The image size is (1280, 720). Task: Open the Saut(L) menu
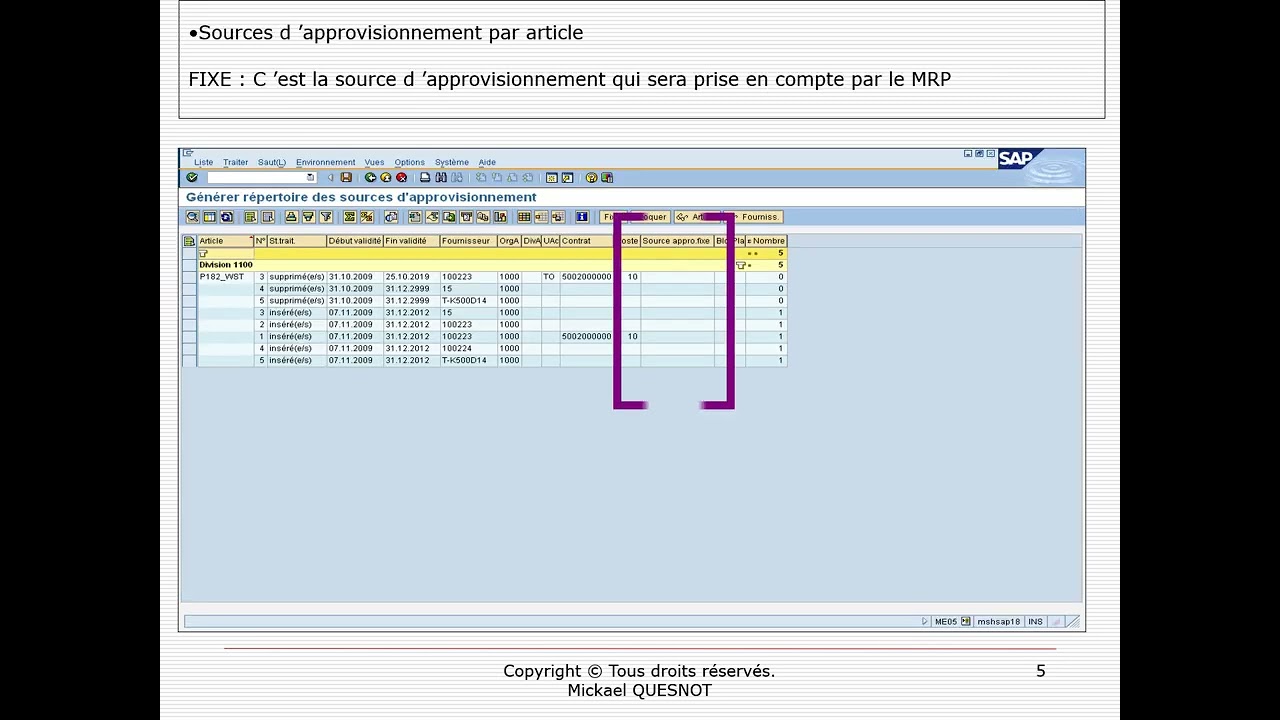point(271,162)
